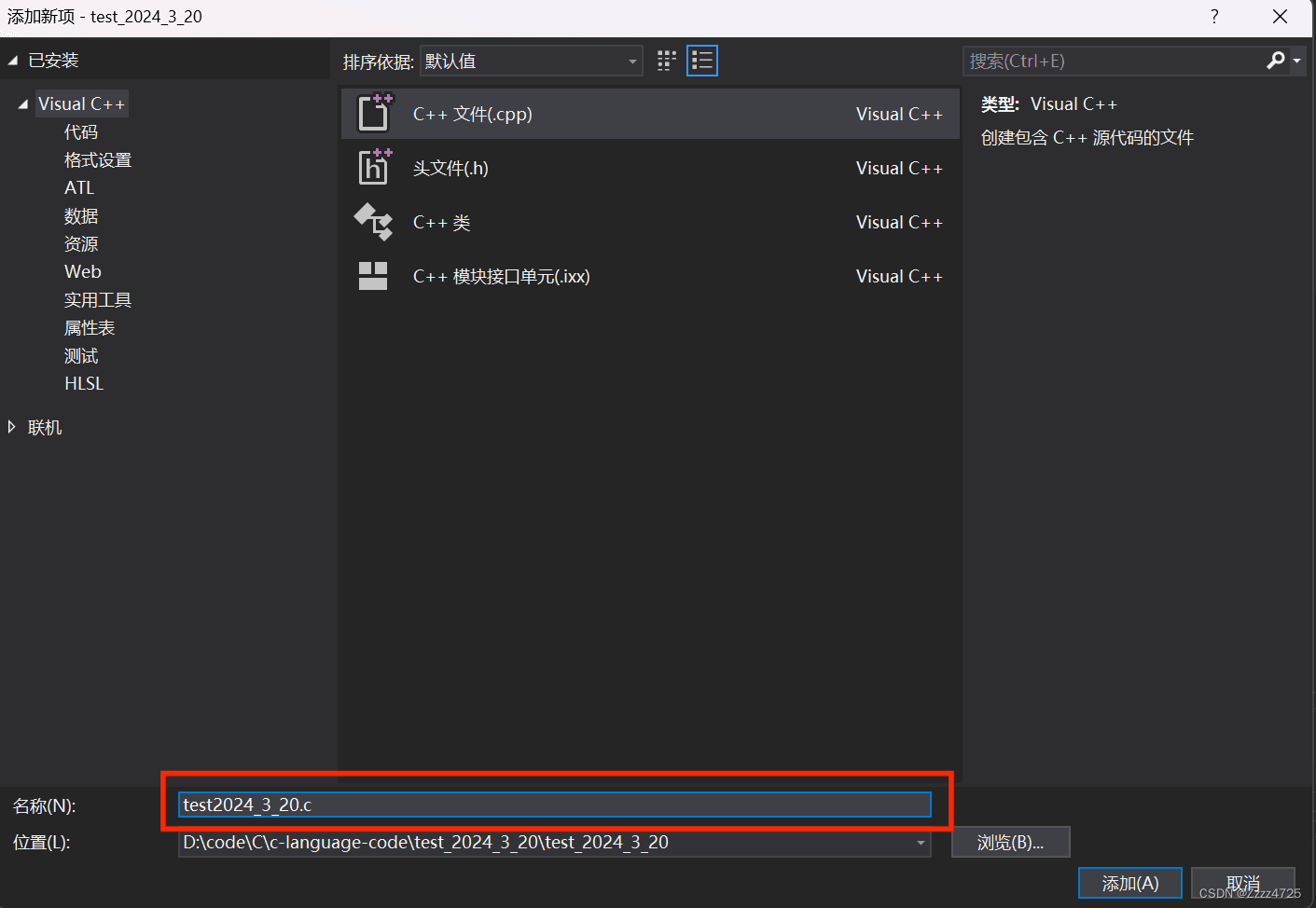Click the C++ 模块接口单元(.ixx) item name

coord(502,277)
